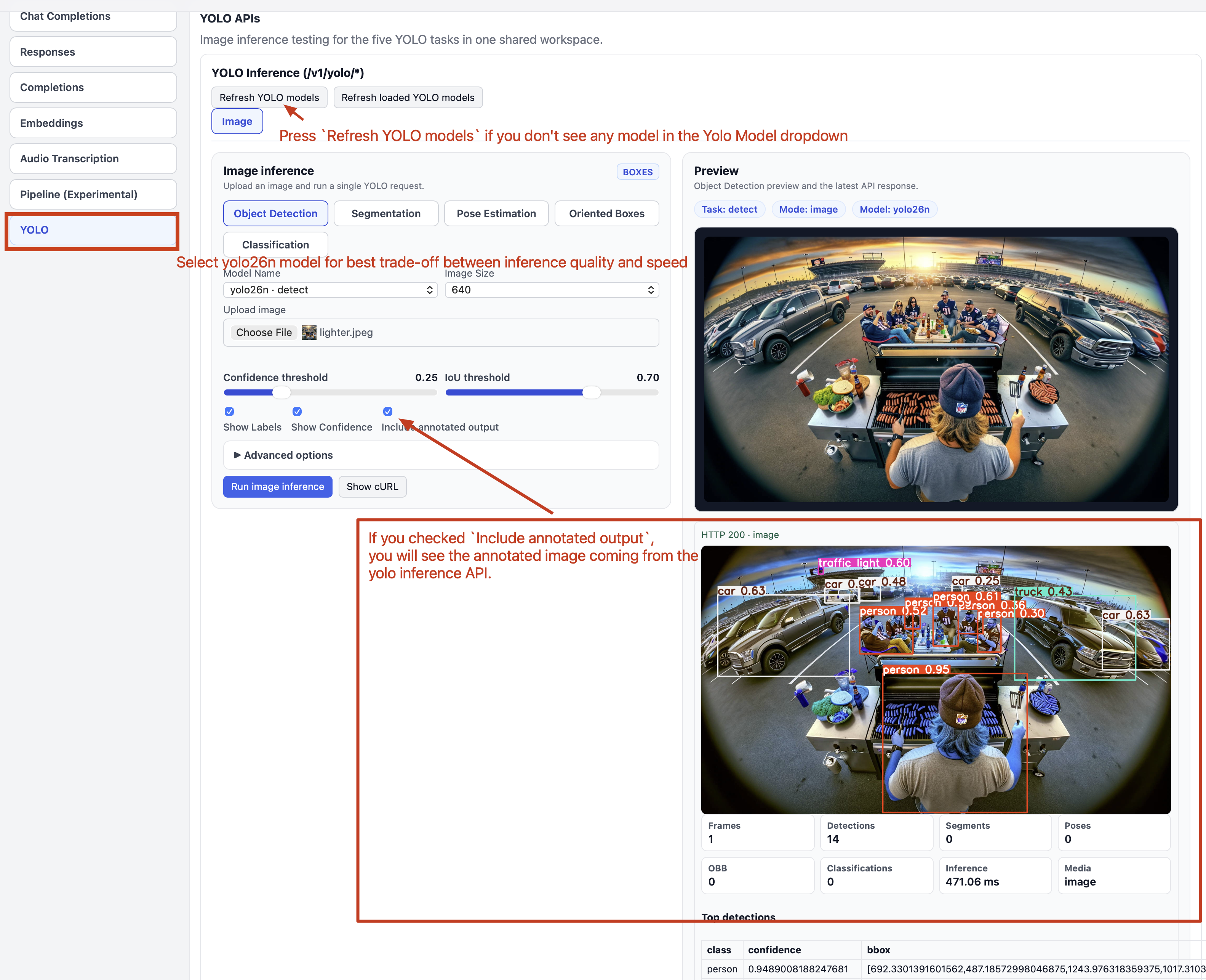Select the Pose Estimation task
The width and height of the screenshot is (1206, 980).
(x=496, y=213)
